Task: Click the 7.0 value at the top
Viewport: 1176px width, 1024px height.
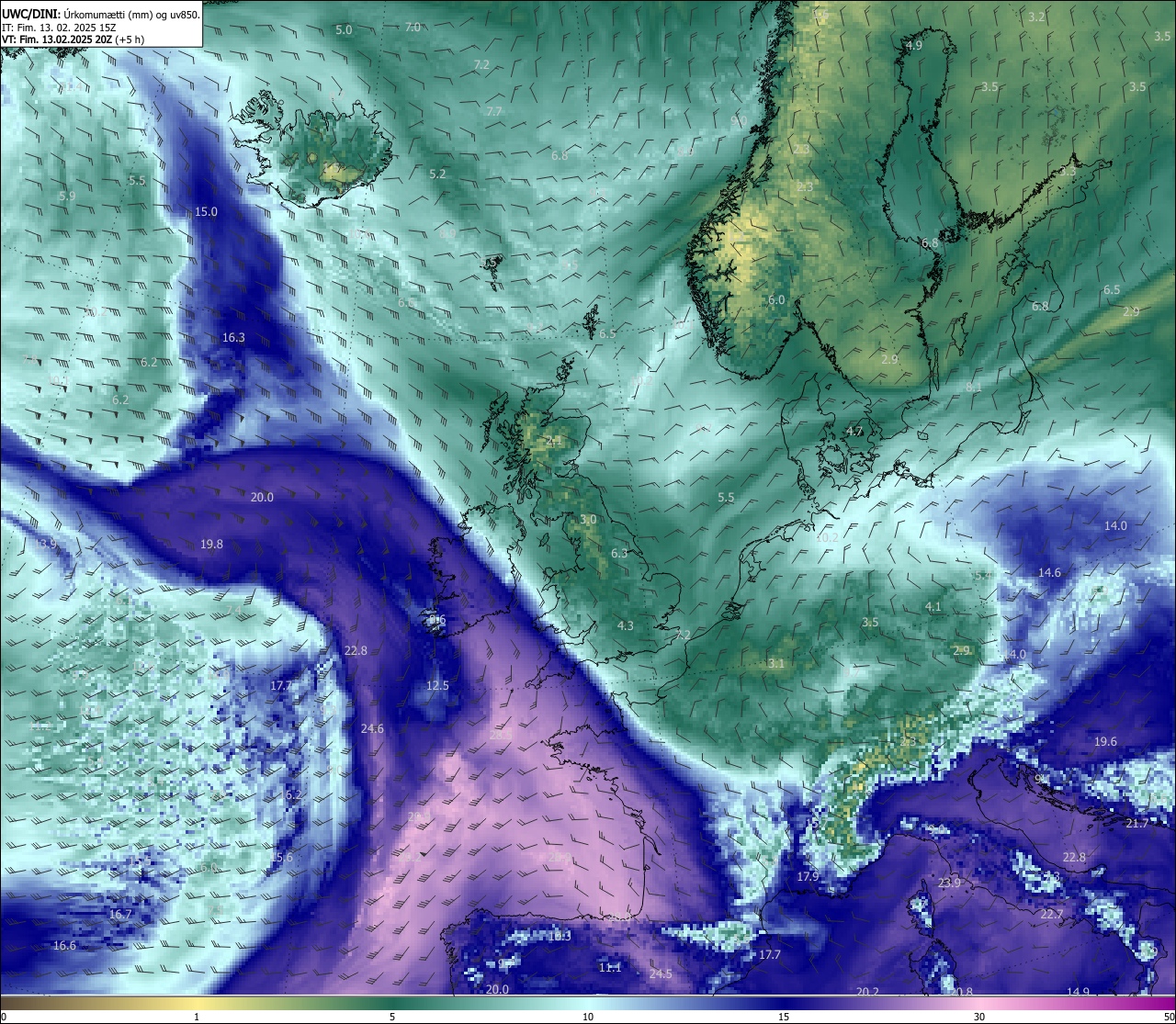Action: [x=413, y=28]
